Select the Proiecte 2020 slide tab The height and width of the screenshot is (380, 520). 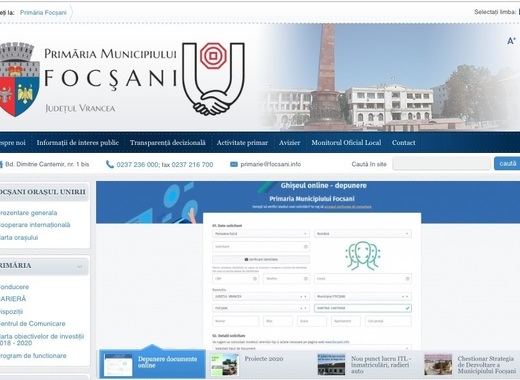point(259,364)
